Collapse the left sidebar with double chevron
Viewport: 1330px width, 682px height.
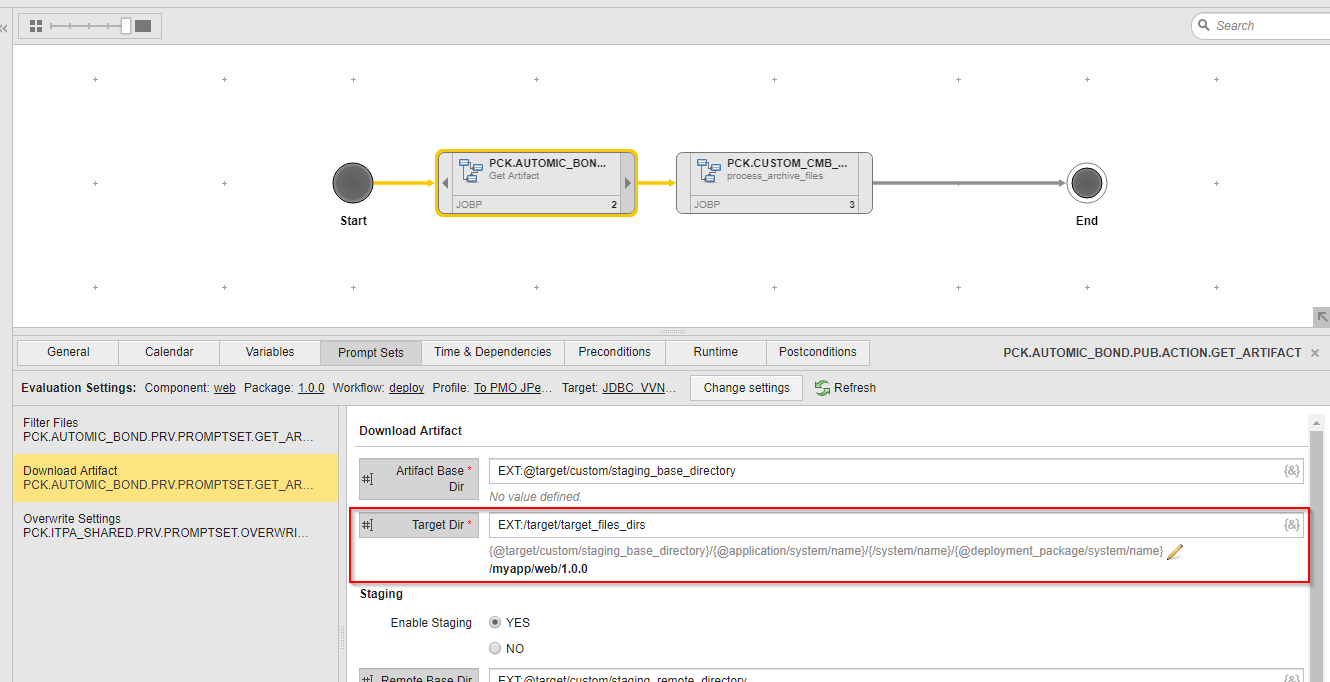coord(4,28)
